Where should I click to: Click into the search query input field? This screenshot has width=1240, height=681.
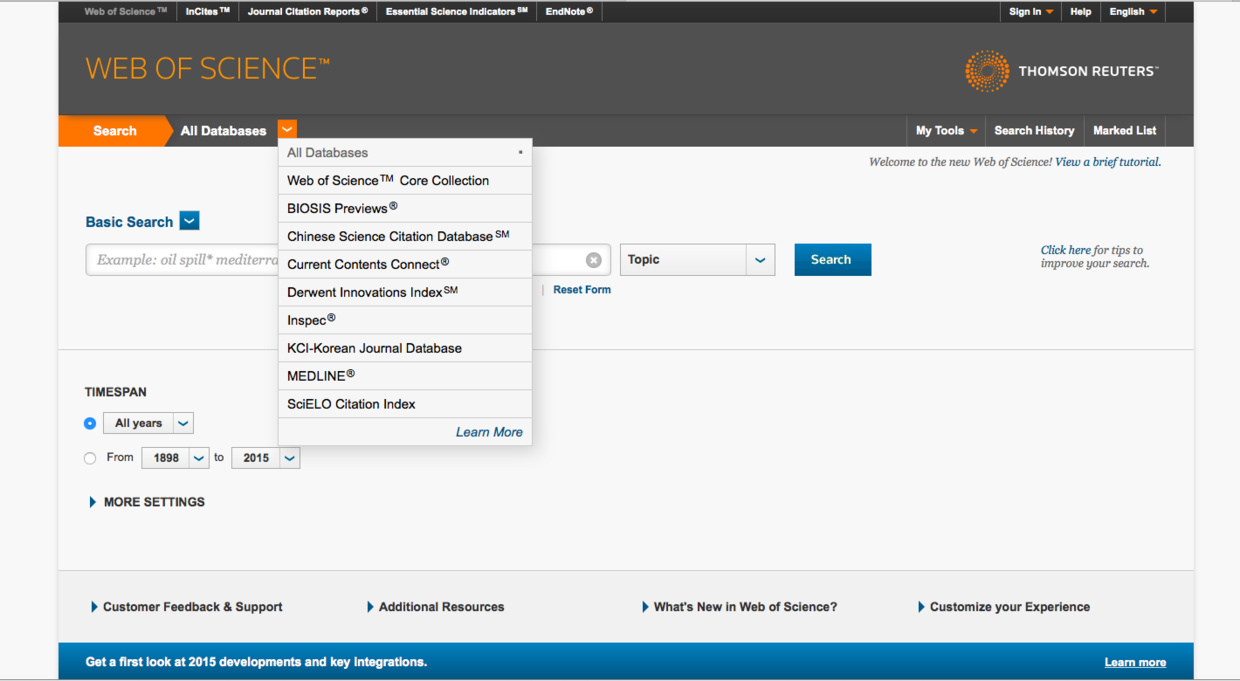(x=348, y=260)
